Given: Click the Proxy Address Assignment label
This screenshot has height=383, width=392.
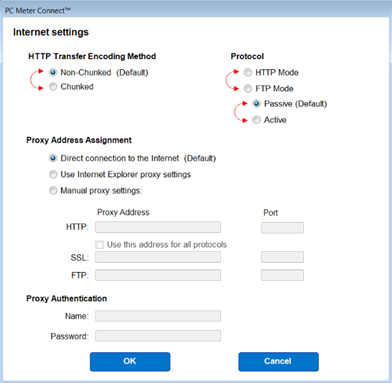Looking at the screenshot, I should (x=79, y=140).
